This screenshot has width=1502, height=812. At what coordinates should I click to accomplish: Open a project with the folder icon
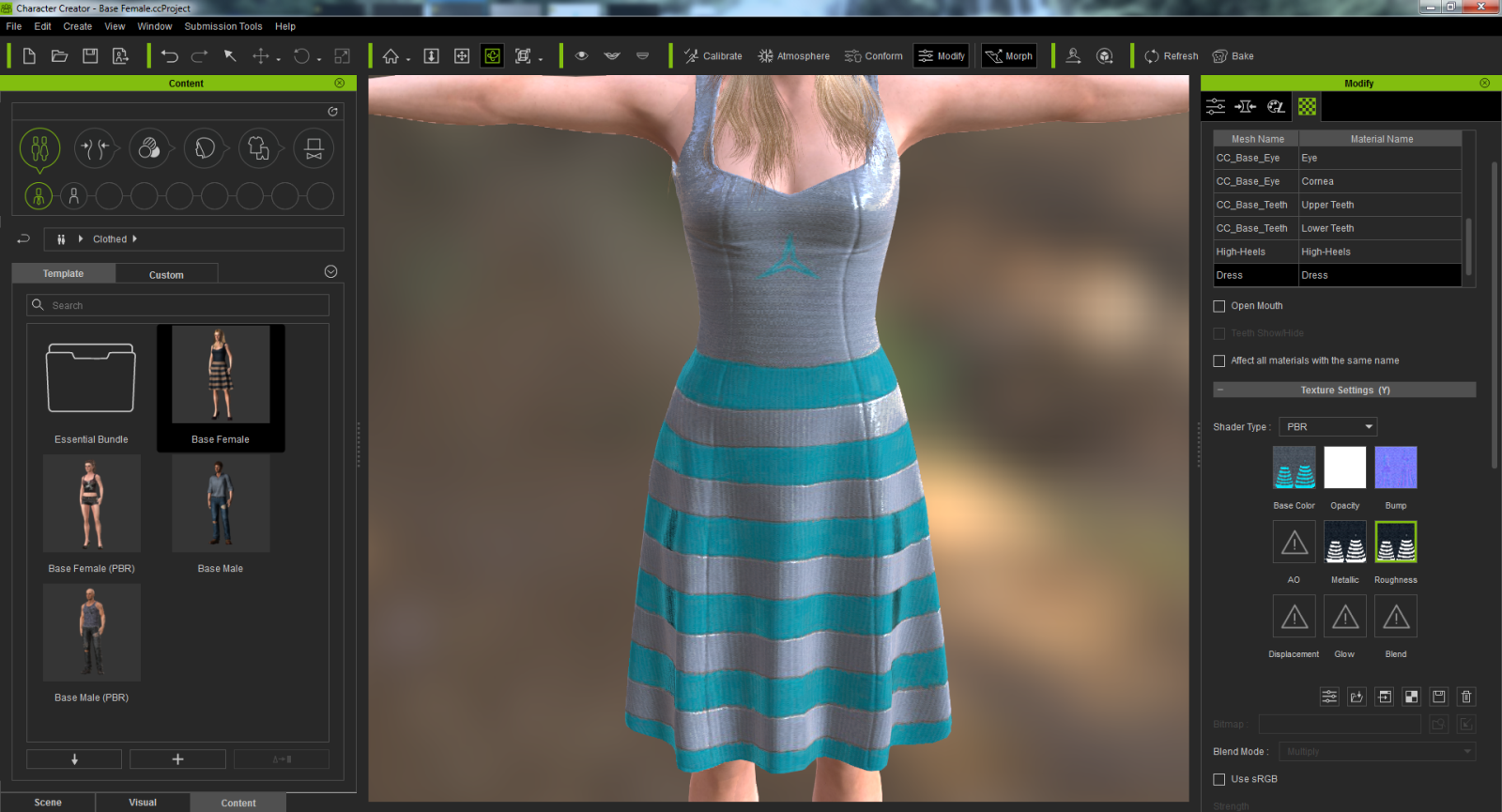coord(59,56)
